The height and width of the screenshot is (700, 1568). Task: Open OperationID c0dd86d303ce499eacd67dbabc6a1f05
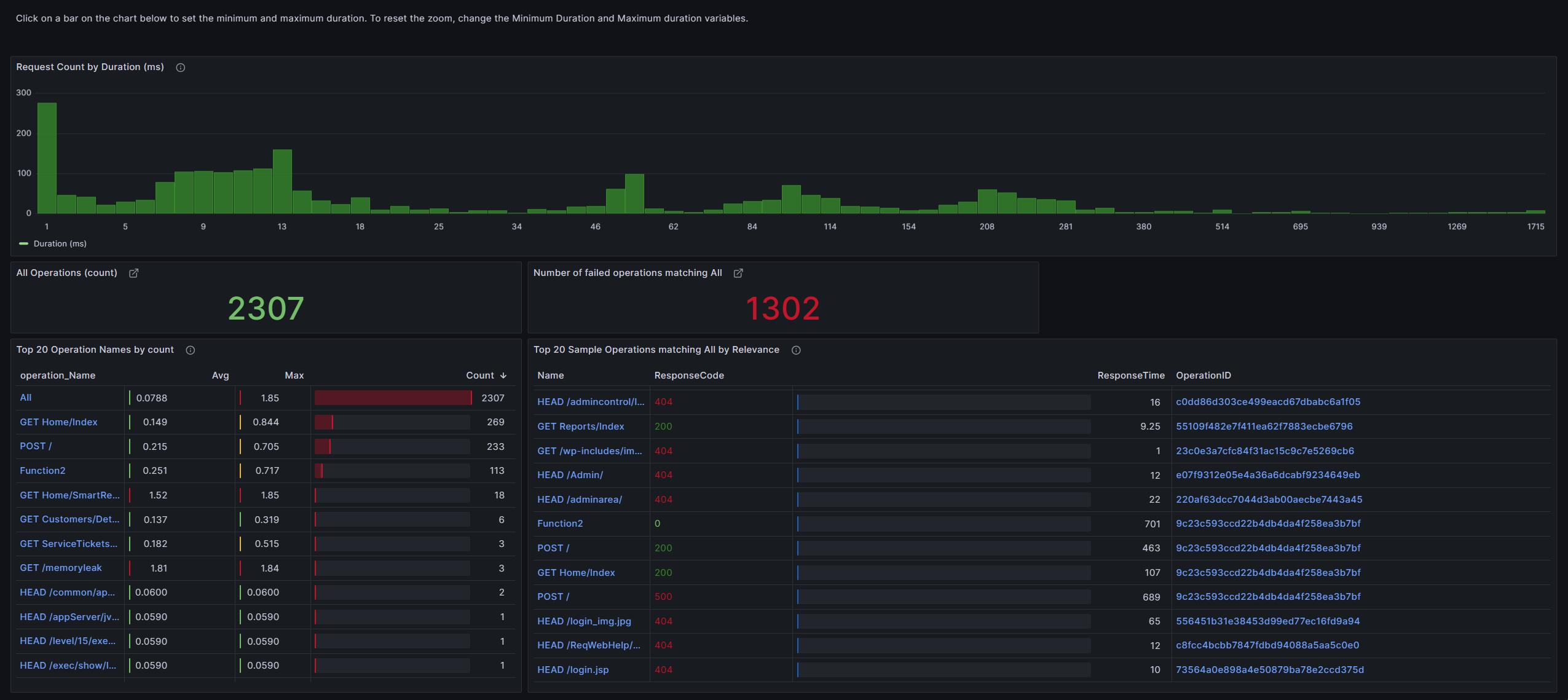[1267, 402]
